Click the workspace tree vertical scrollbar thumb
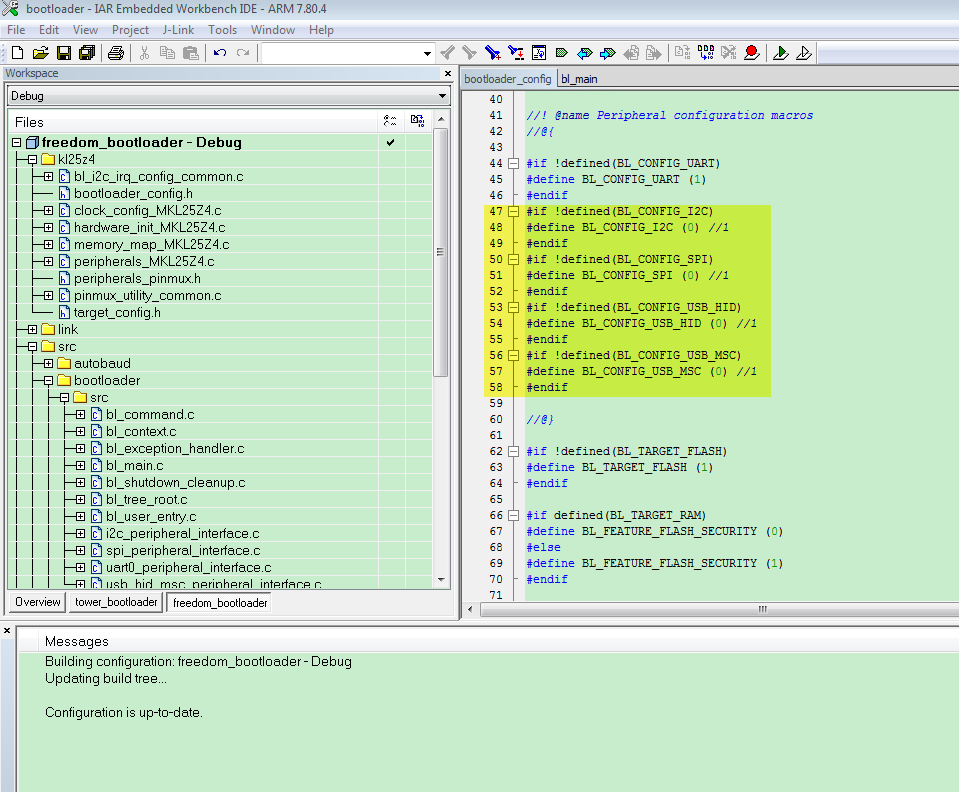The width and height of the screenshot is (959, 792). click(440, 253)
